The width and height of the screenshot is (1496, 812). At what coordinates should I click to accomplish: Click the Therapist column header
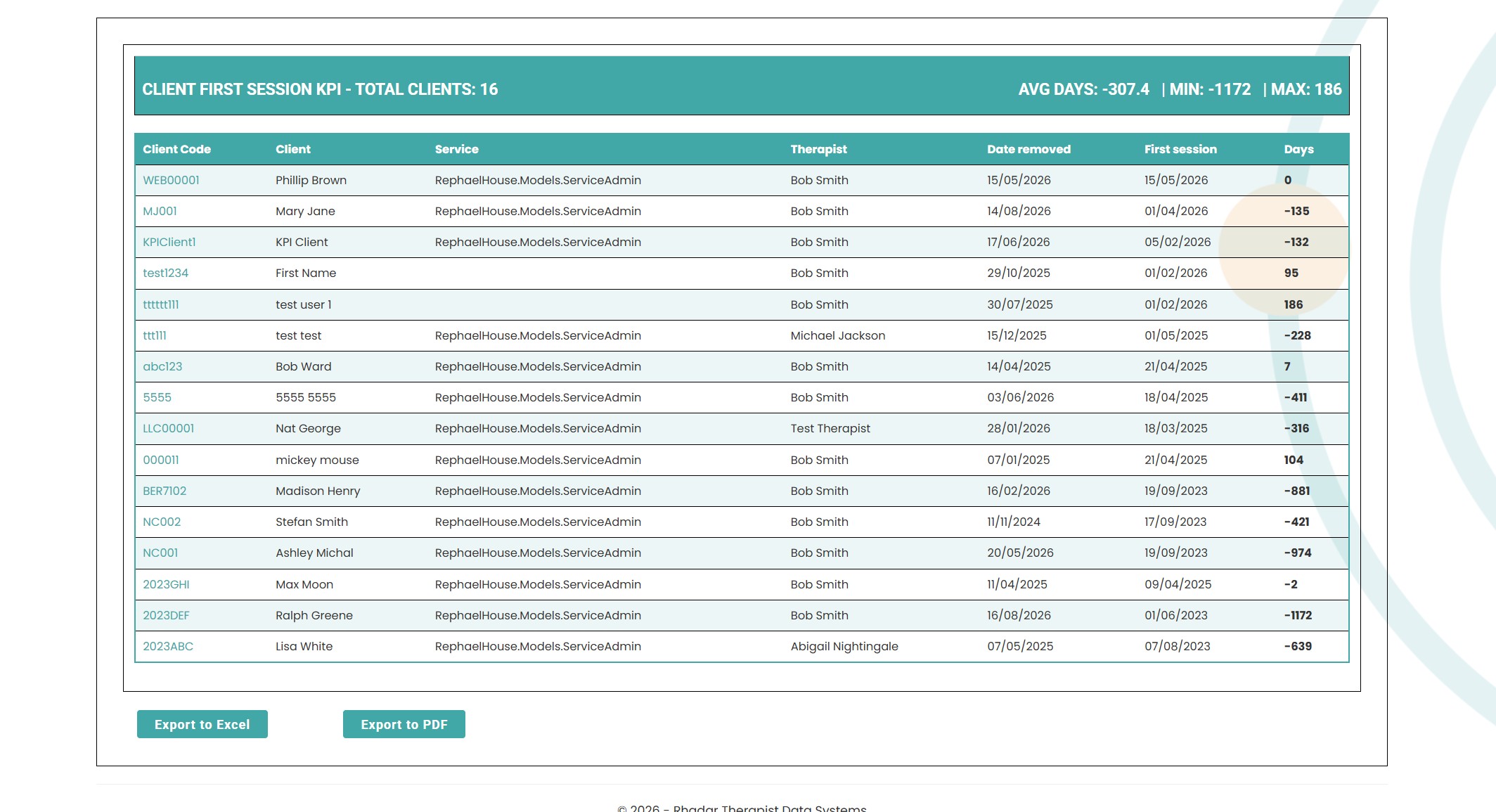click(x=818, y=149)
